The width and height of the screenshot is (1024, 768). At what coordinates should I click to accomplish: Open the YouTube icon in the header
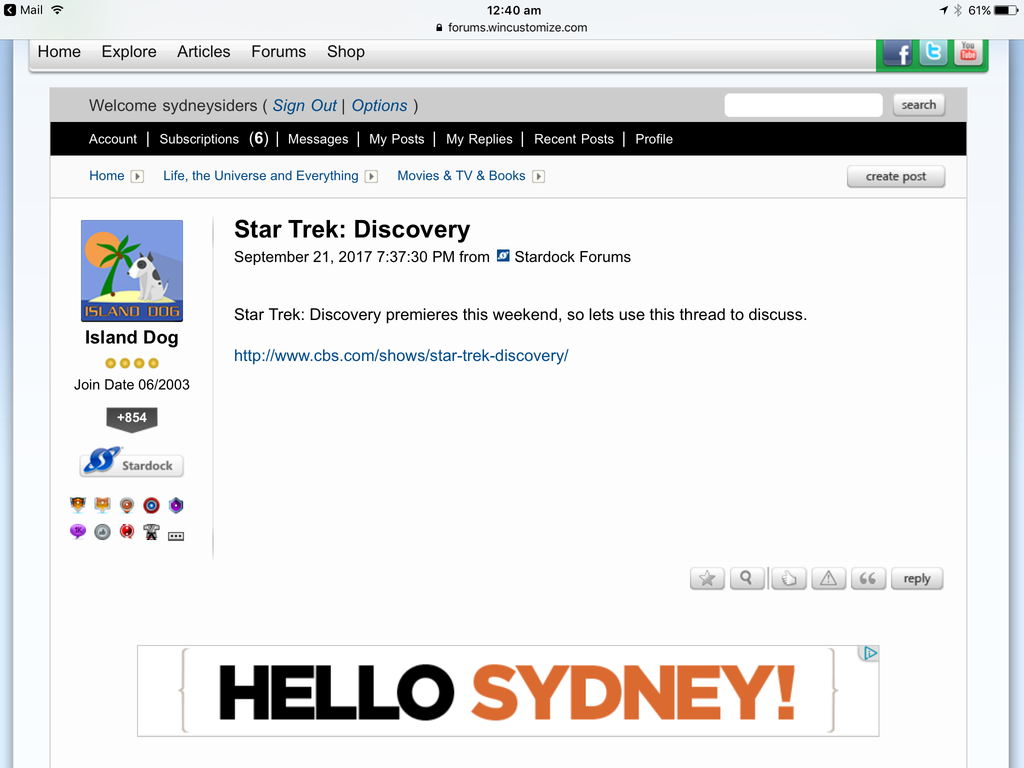pyautogui.click(x=968, y=52)
